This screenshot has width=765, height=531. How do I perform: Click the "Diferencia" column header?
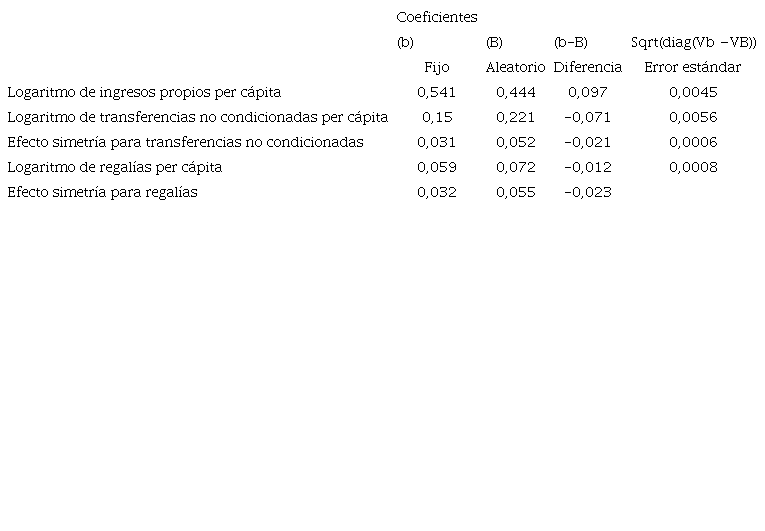click(x=587, y=67)
